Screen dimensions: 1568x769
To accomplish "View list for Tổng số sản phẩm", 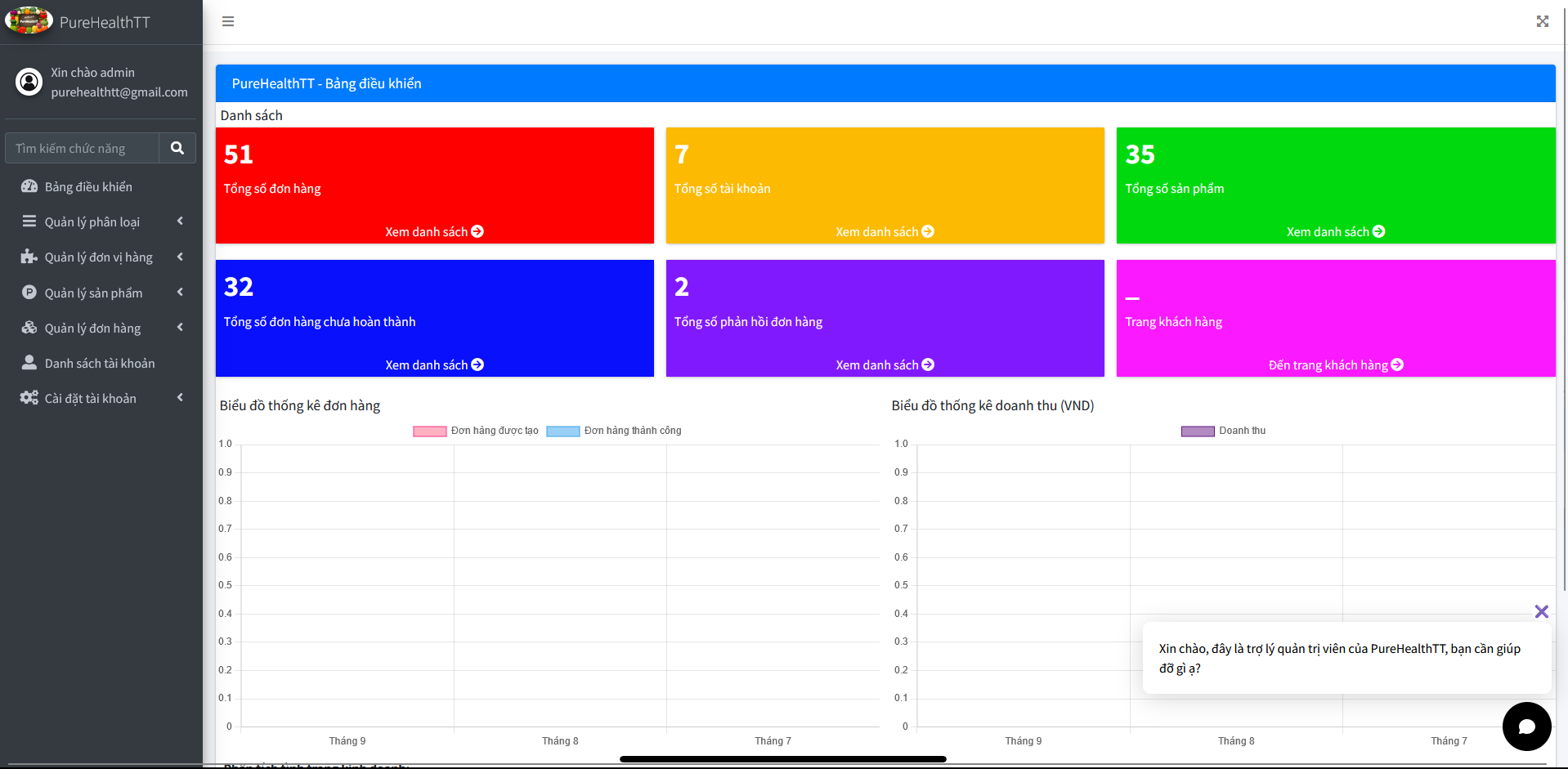I will coord(1336,231).
